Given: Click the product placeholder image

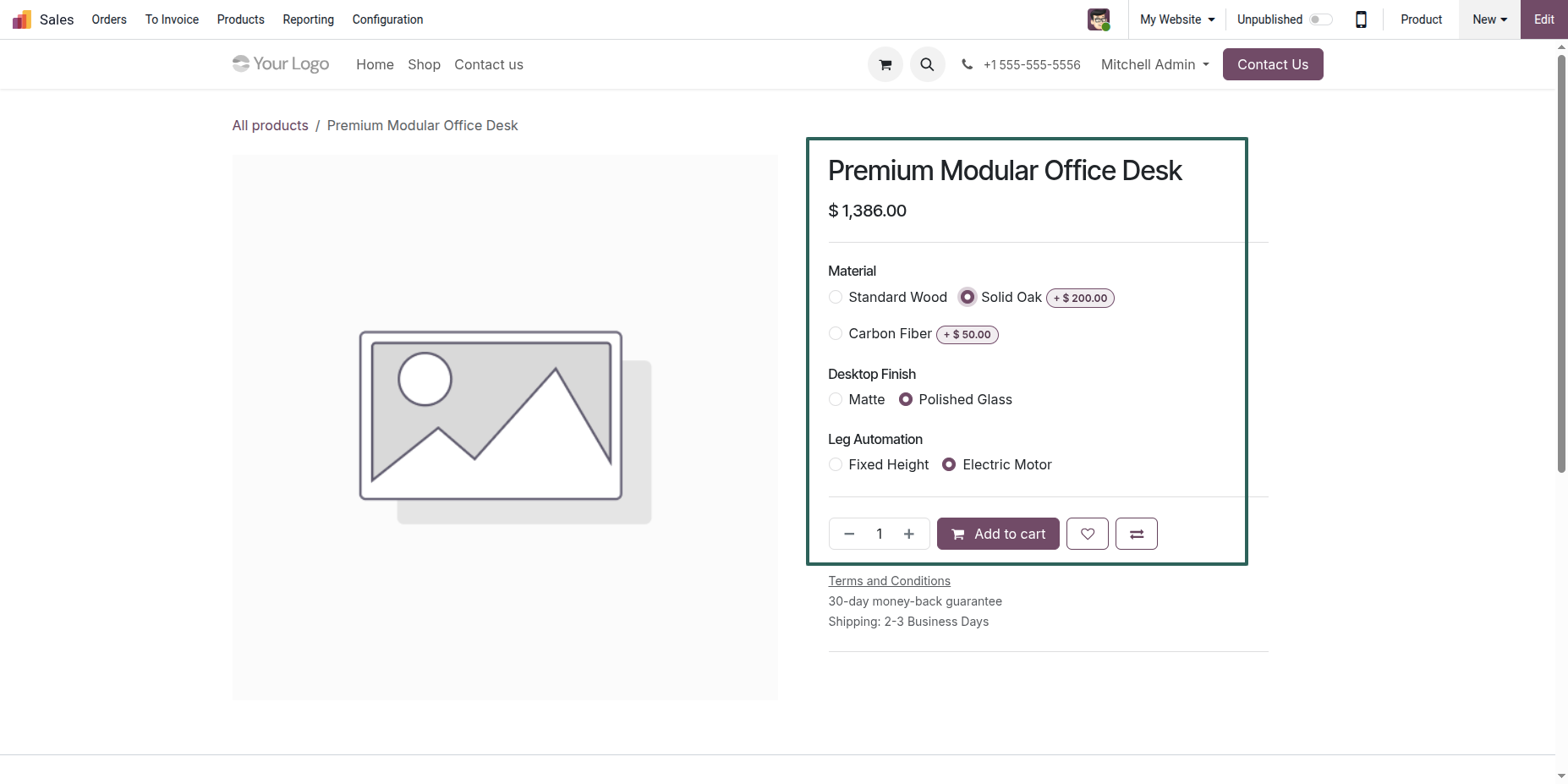Looking at the screenshot, I should 505,427.
